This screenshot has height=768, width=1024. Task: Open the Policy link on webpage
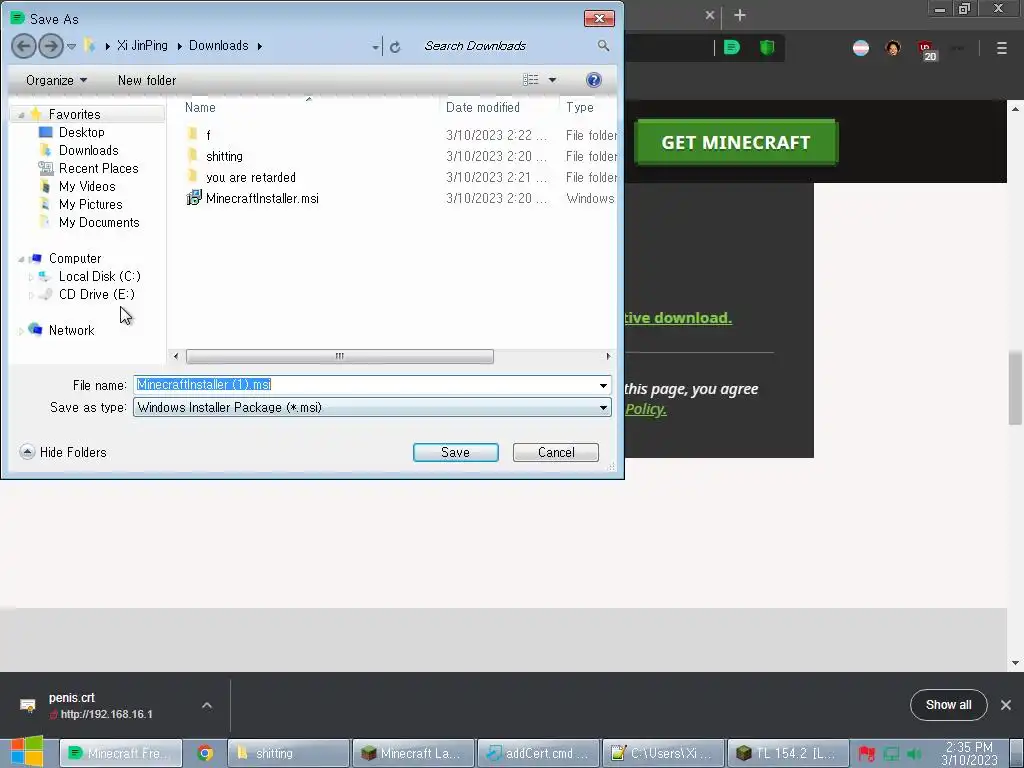coord(645,409)
